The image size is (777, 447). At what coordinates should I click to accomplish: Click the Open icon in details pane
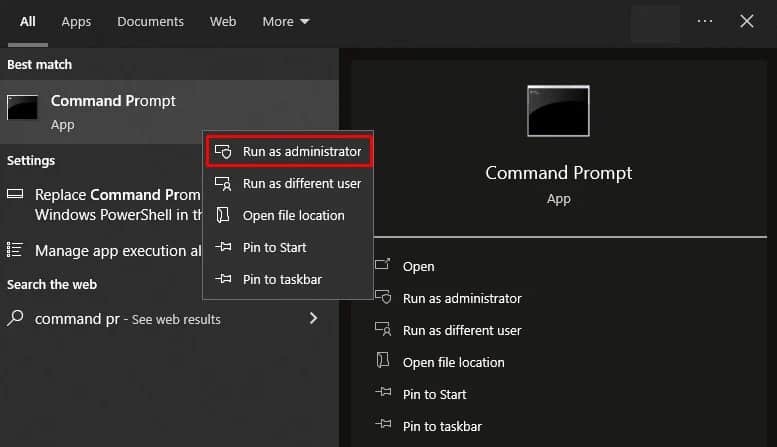pyautogui.click(x=383, y=264)
